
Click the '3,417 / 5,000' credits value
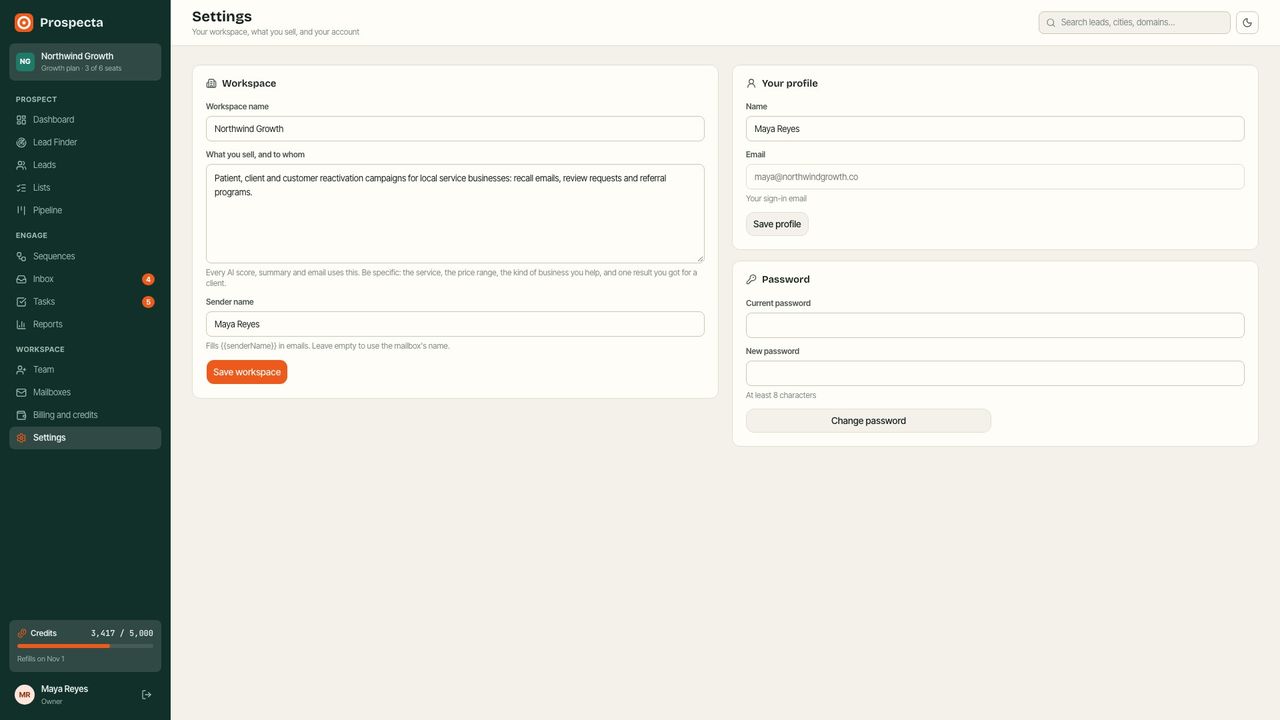pos(122,633)
